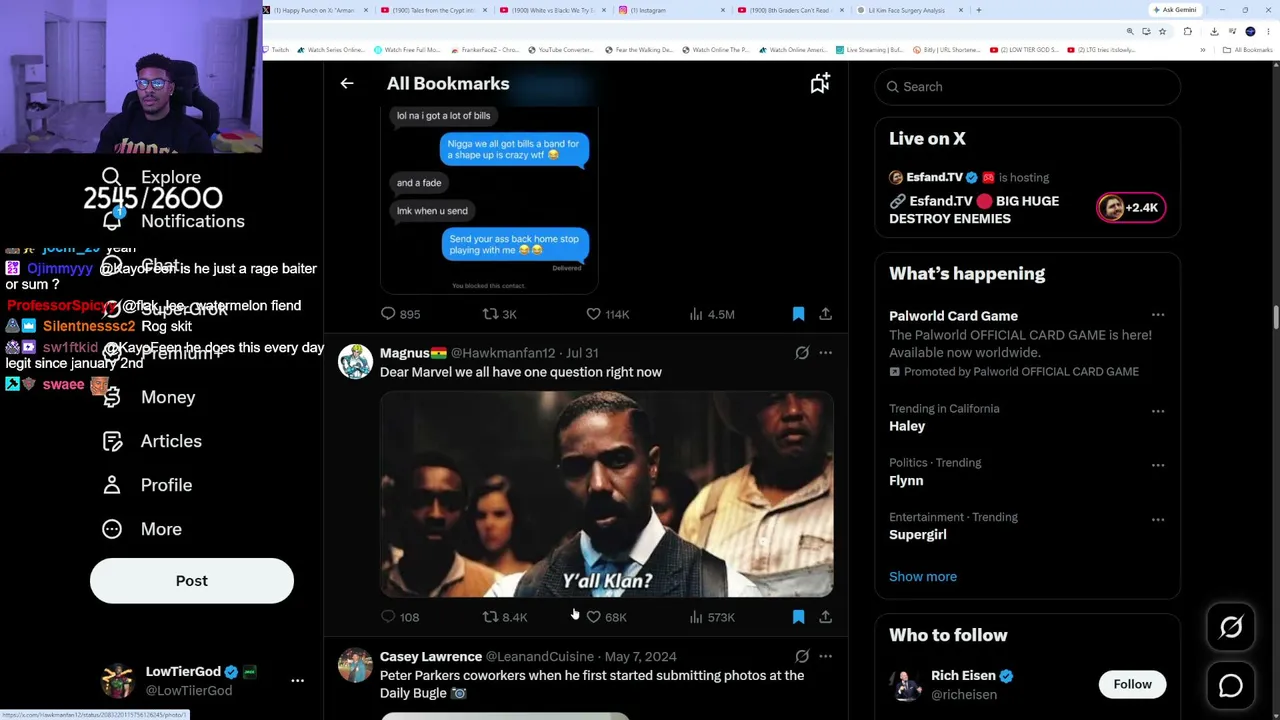Open Grok action on Magnus post
The image size is (1280, 720).
click(x=802, y=353)
